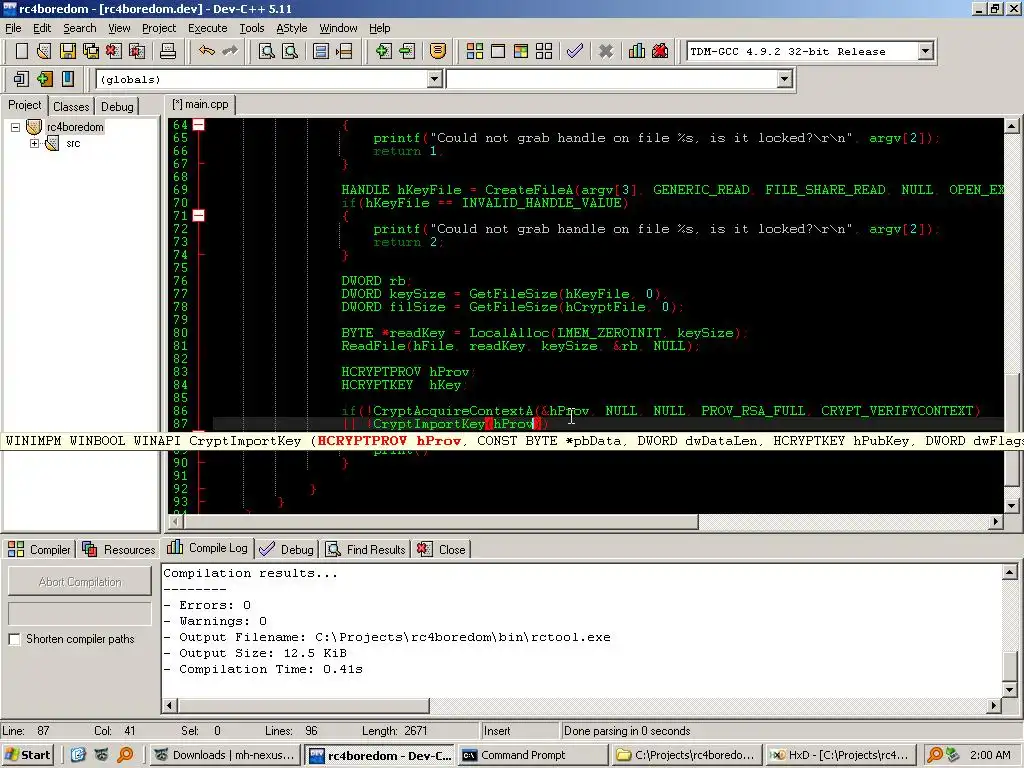The image size is (1024, 768).
Task: Switch to the Debug tab in left panel
Action: click(117, 106)
